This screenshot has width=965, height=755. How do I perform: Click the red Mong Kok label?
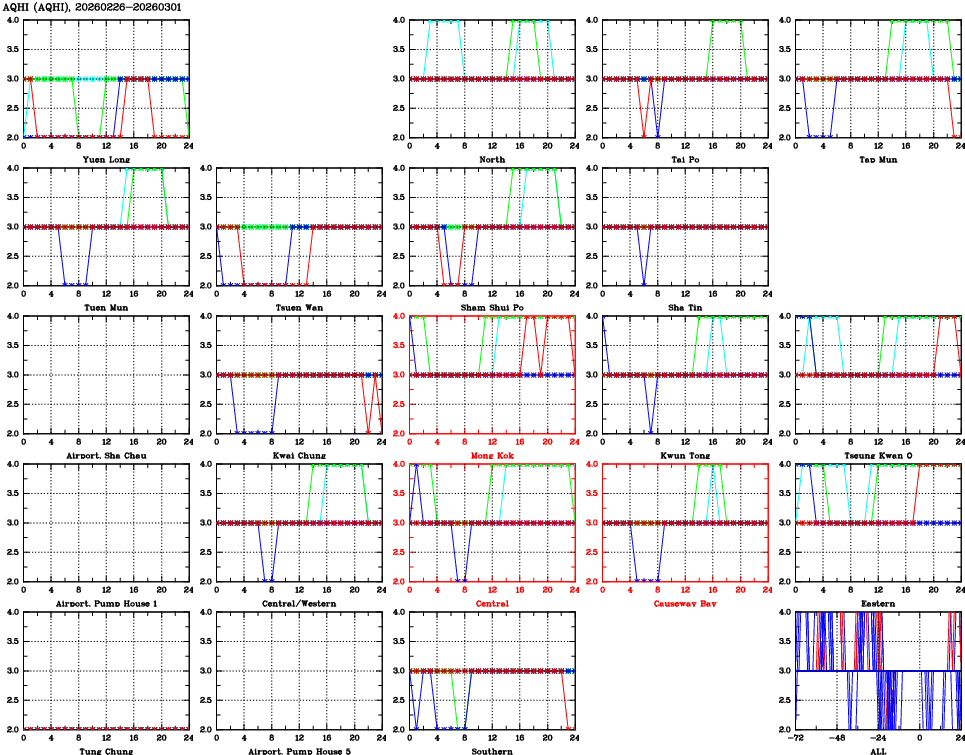[492, 455]
